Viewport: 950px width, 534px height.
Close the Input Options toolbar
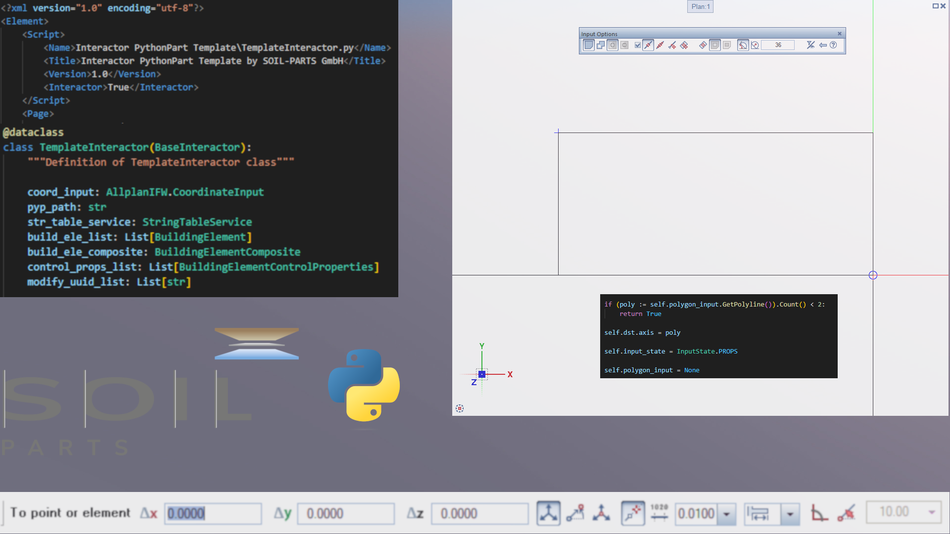840,34
